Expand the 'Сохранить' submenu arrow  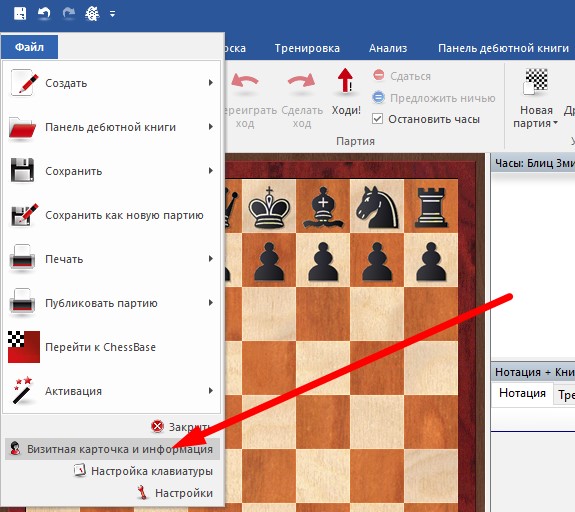210,171
